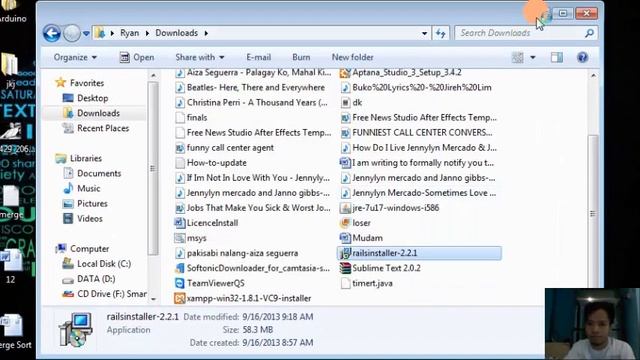Image resolution: width=640 pixels, height=360 pixels.
Task: Select the Sublime Text 2.0.2 icon
Action: point(345,268)
